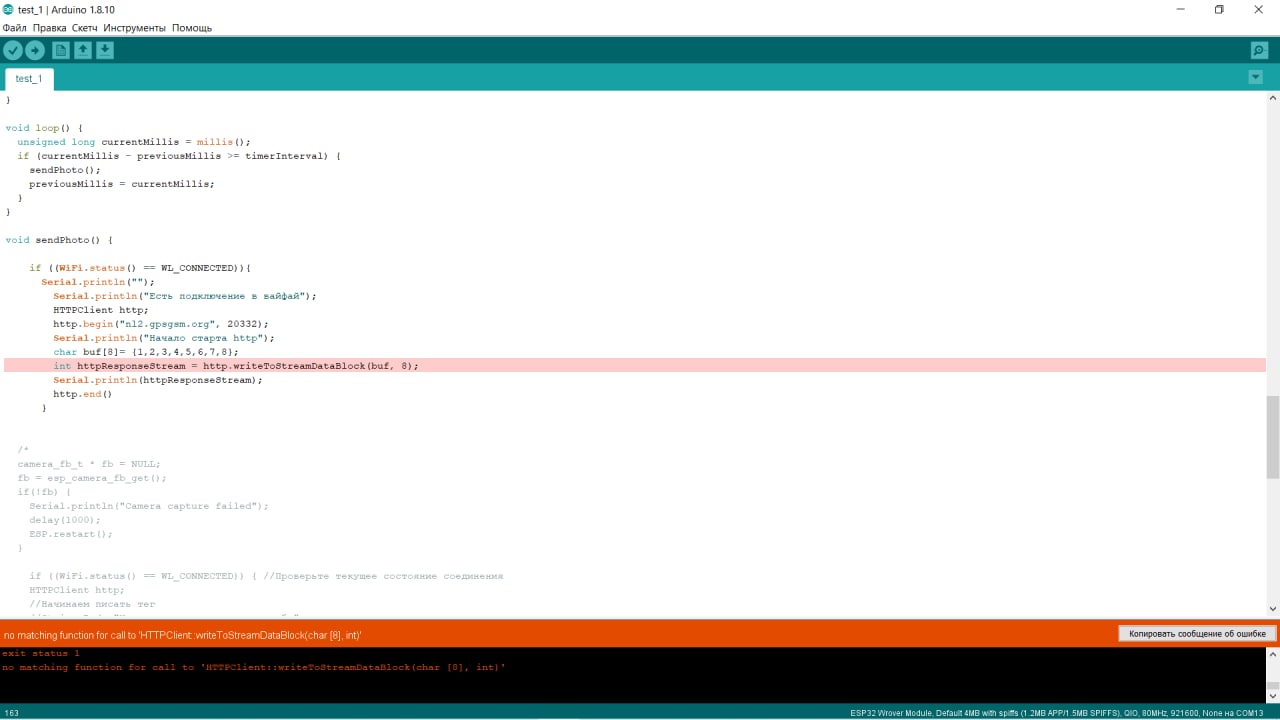Switch to the test_1 sketch tab
Screen dimensions: 1280x720
[29, 78]
